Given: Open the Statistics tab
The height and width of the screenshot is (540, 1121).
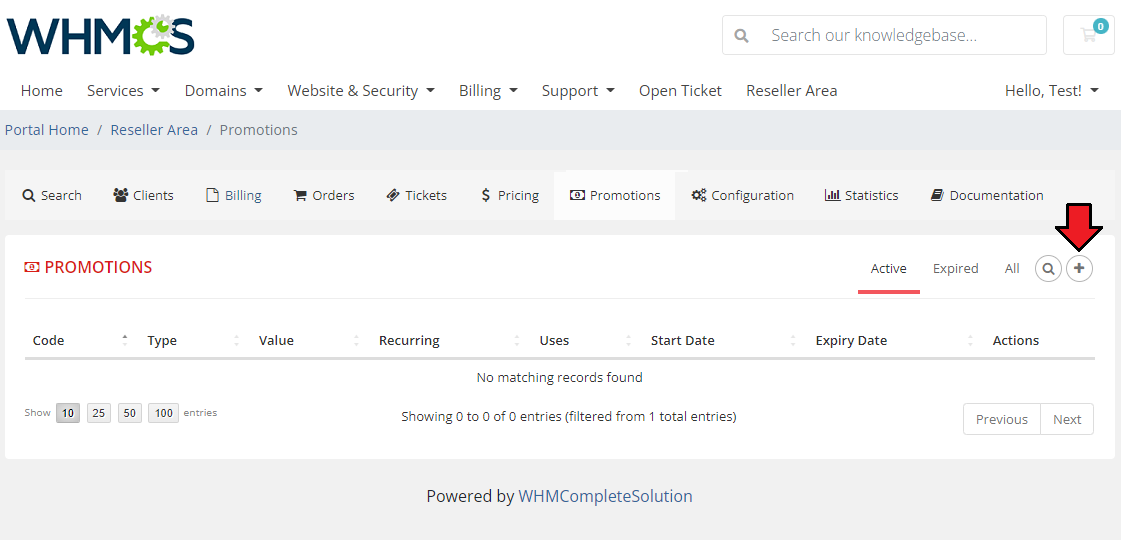Looking at the screenshot, I should 861,195.
